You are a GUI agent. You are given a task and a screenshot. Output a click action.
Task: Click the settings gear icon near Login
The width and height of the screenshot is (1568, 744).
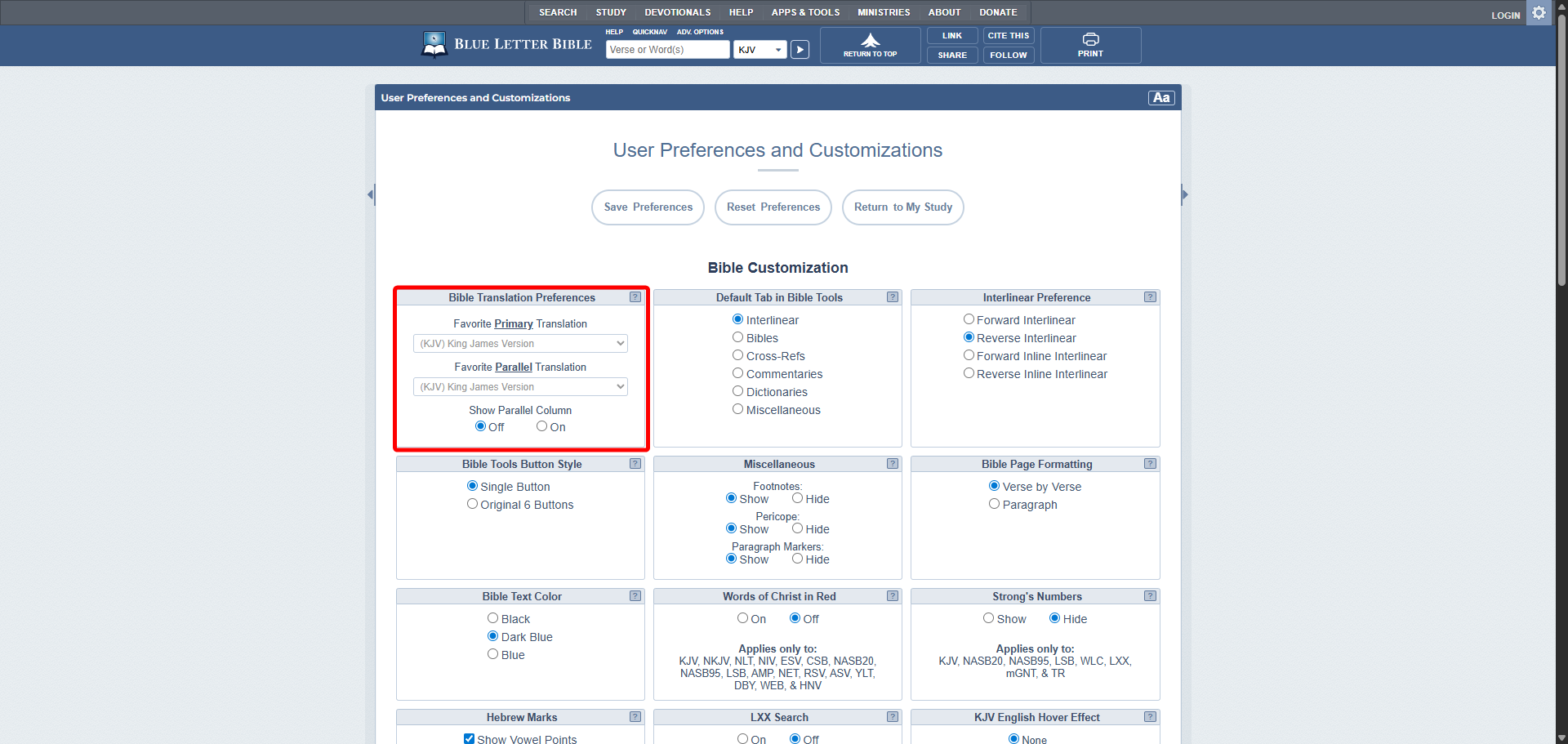(x=1539, y=13)
